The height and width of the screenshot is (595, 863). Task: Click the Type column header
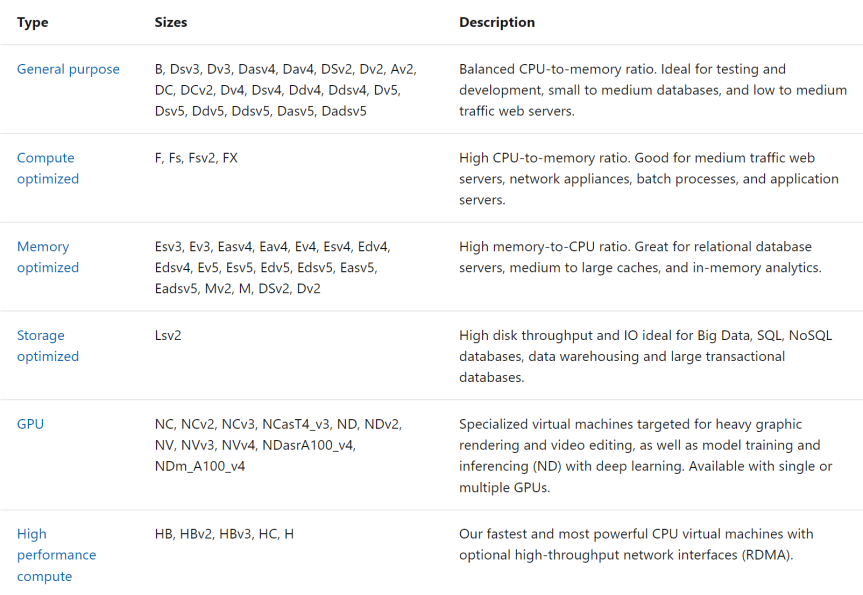32,22
